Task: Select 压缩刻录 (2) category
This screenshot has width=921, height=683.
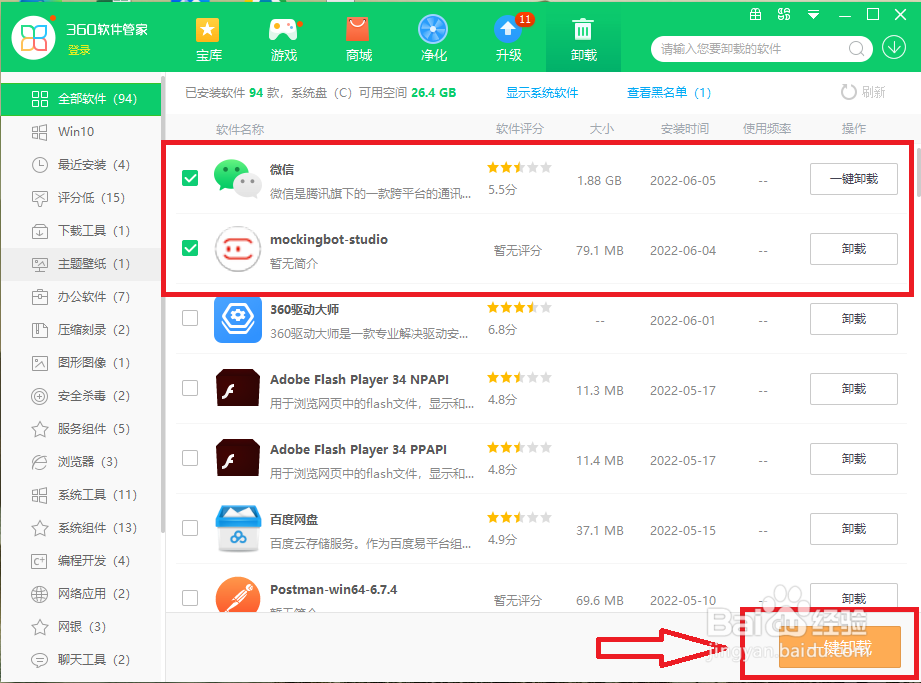Action: (81, 329)
